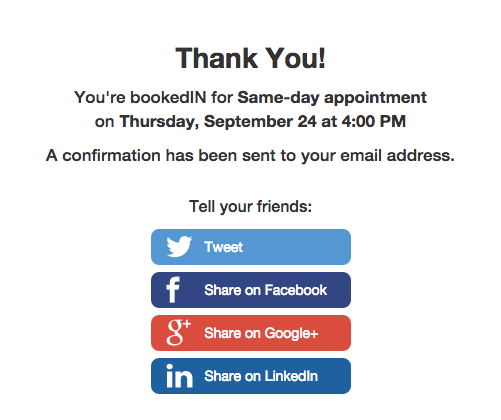Click the LinkedIn 'in' logo icon
Image resolution: width=501 pixels, height=420 pixels.
tap(179, 376)
